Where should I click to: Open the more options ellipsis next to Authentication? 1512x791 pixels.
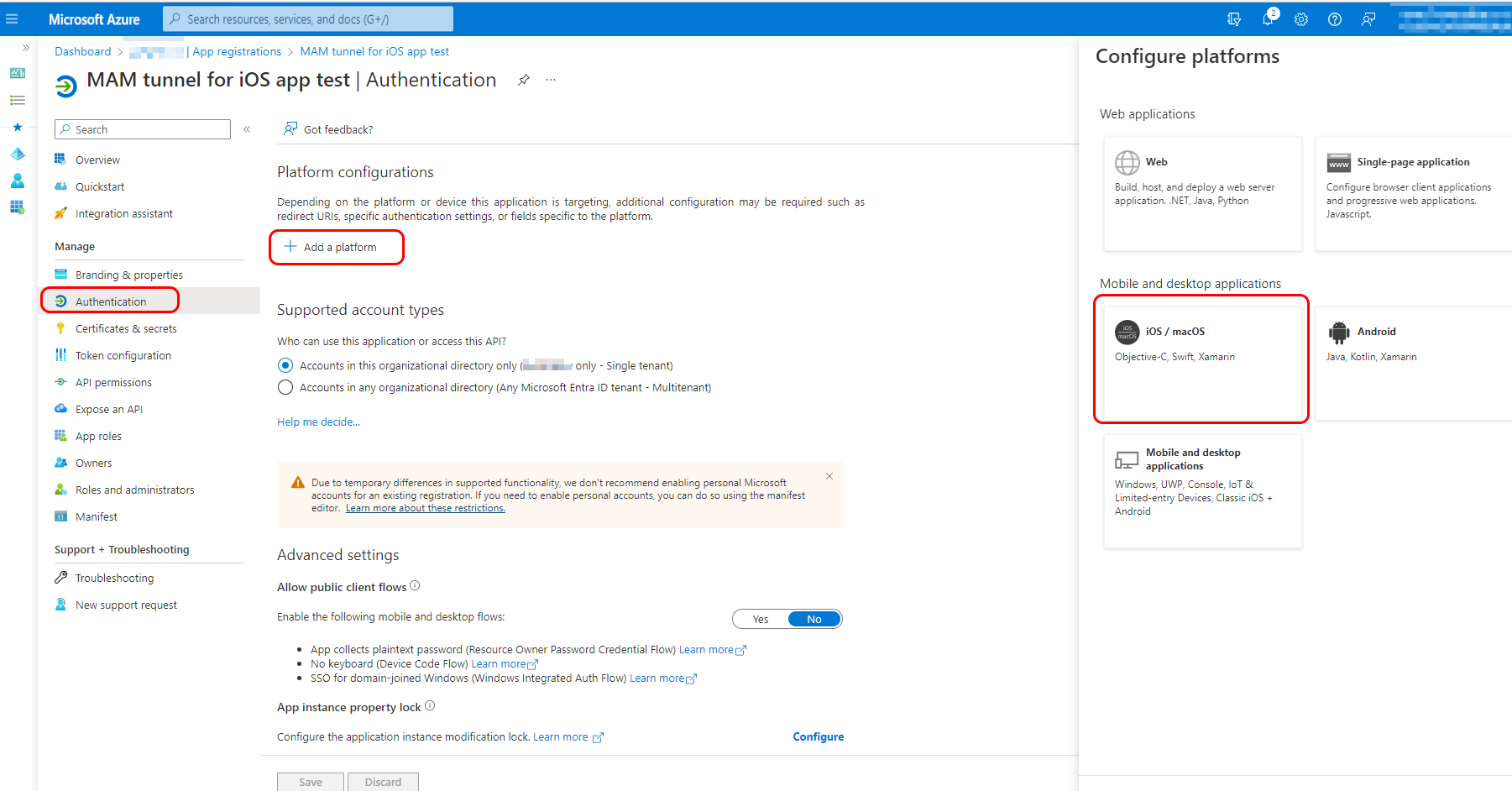coord(551,80)
